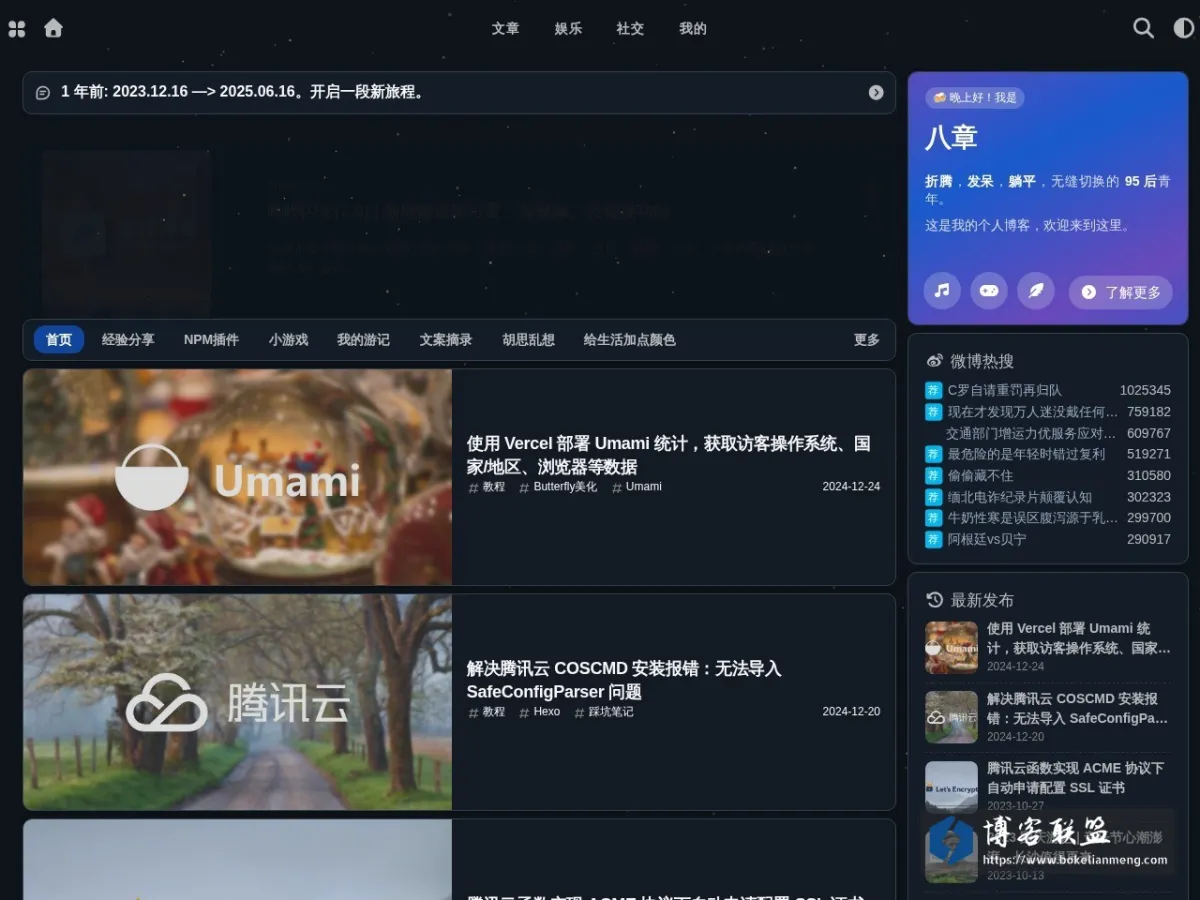The height and width of the screenshot is (900, 1200).
Task: Open the announcement text about 开启一段新旅程
Action: click(x=244, y=92)
